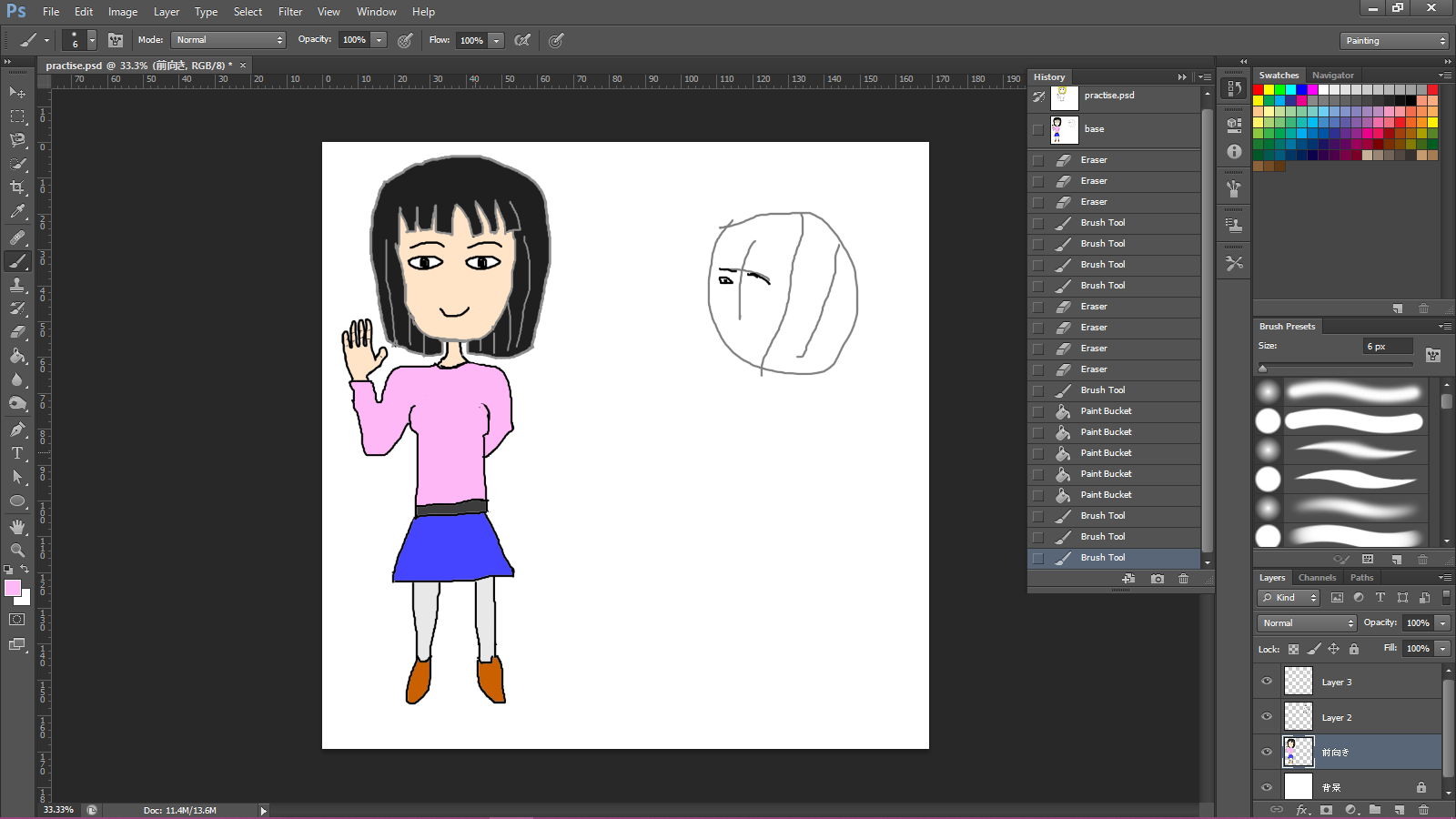Viewport: 1456px width, 819px height.
Task: Click the zoom level 33.33% field
Action: 59,810
